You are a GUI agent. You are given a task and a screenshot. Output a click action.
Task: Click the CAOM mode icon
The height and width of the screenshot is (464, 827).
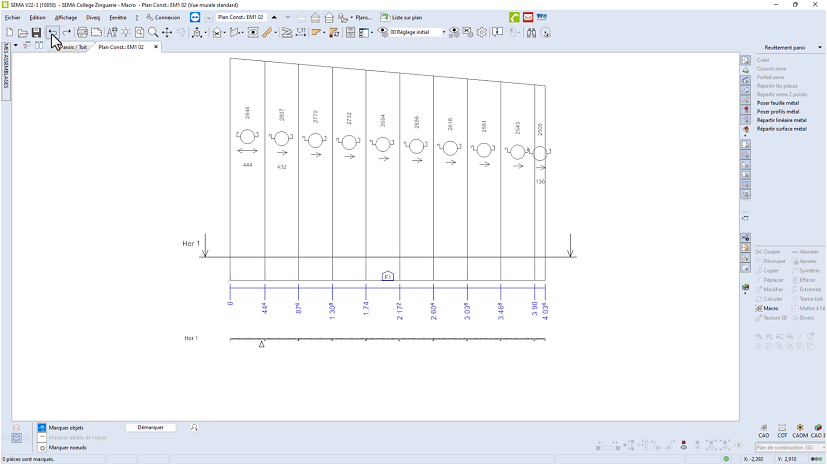[800, 428]
